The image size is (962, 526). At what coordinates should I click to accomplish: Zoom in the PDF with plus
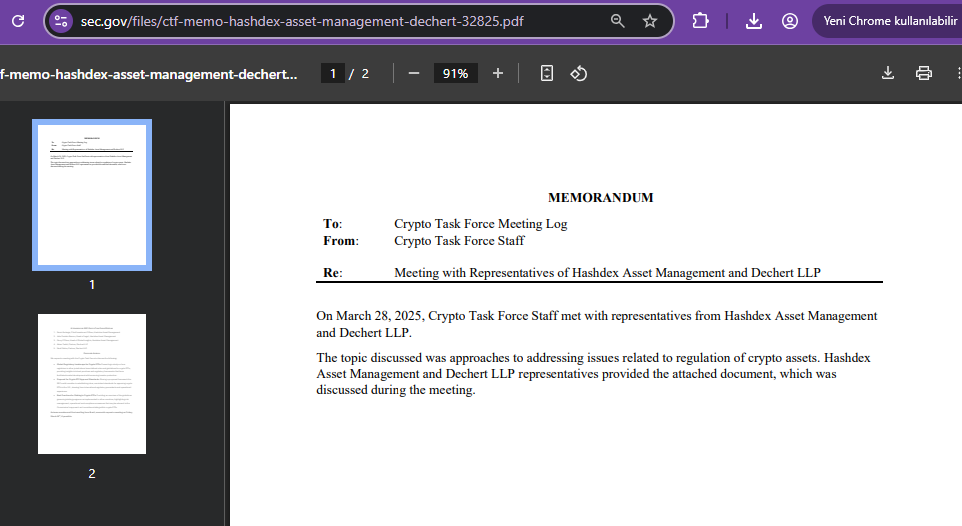tap(498, 74)
